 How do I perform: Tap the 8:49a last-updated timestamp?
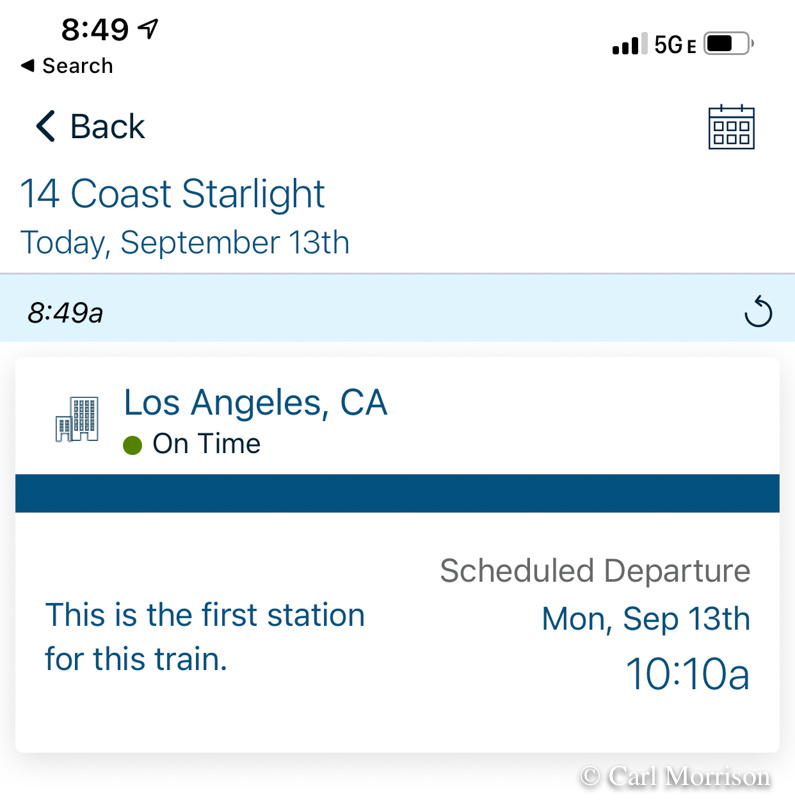click(66, 313)
